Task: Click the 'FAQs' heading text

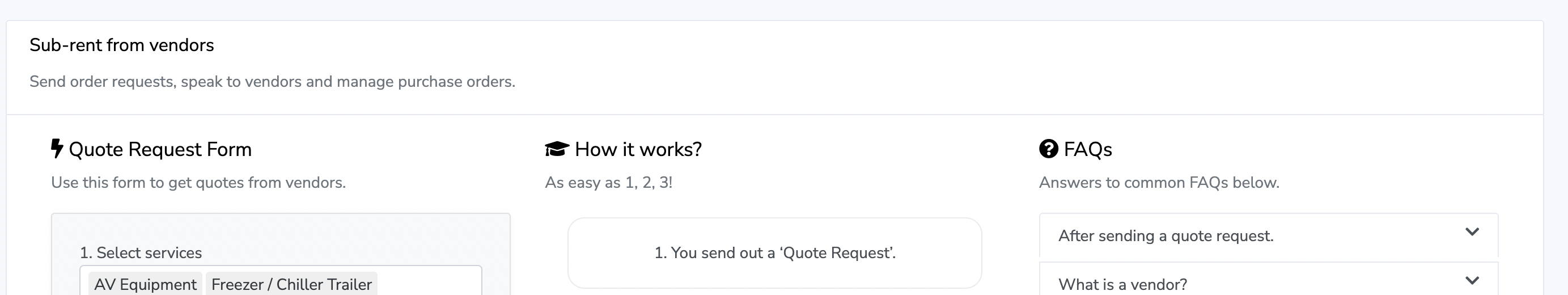Action: 1088,149
